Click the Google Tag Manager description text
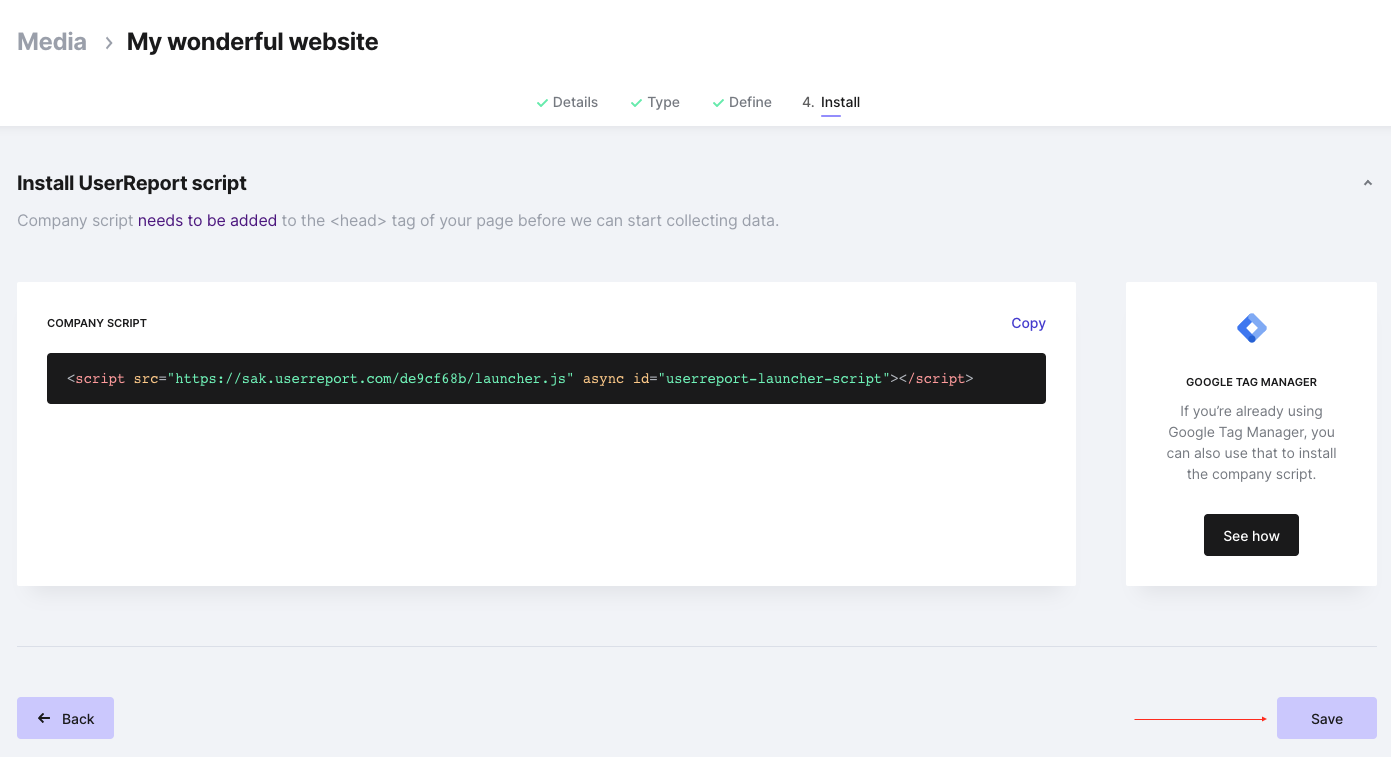 point(1251,442)
